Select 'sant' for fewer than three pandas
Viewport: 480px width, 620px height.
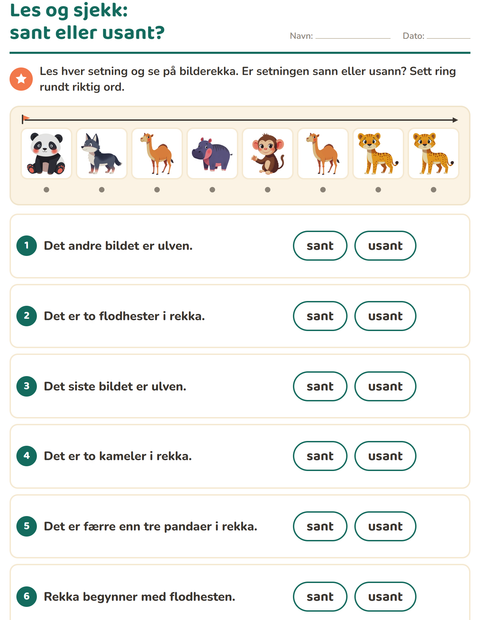pyautogui.click(x=320, y=526)
